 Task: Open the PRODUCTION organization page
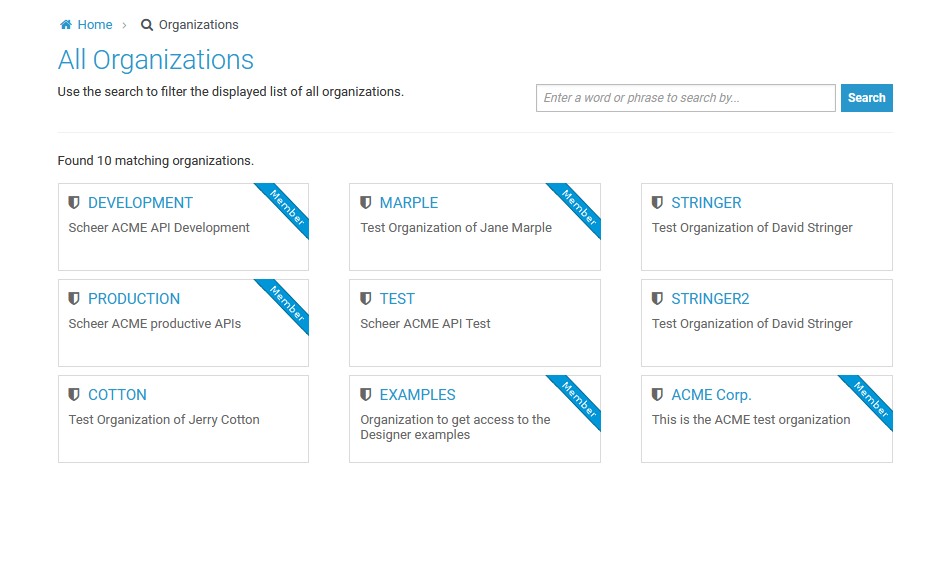coord(134,299)
